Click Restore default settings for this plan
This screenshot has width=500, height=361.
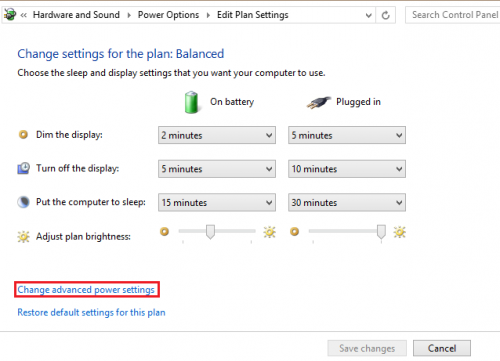[x=91, y=312]
